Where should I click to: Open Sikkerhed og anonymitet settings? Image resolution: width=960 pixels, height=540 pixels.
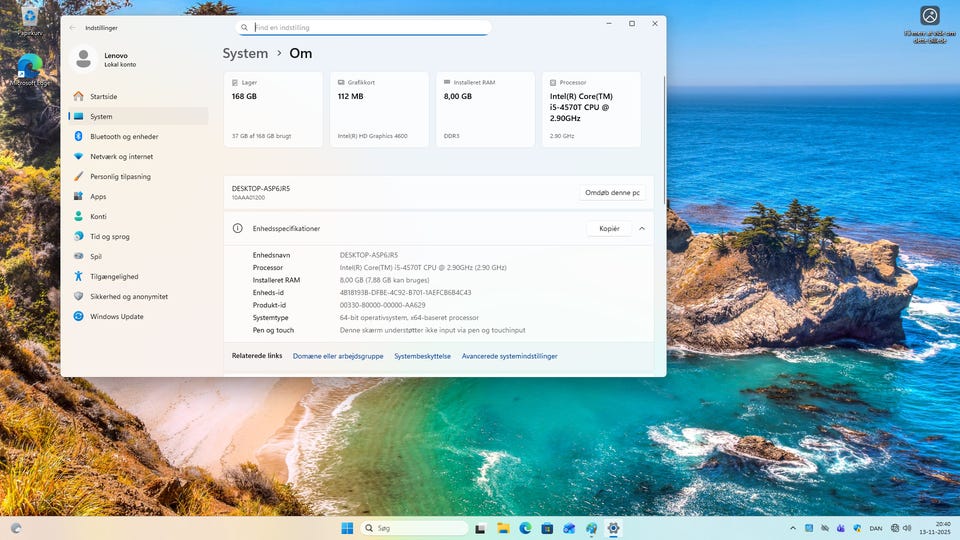point(128,297)
